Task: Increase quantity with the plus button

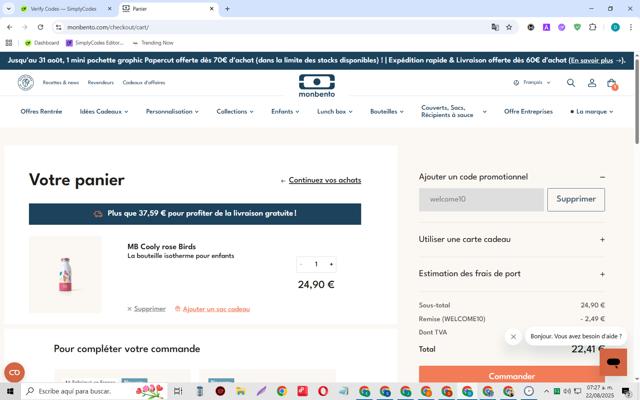Action: [331, 264]
